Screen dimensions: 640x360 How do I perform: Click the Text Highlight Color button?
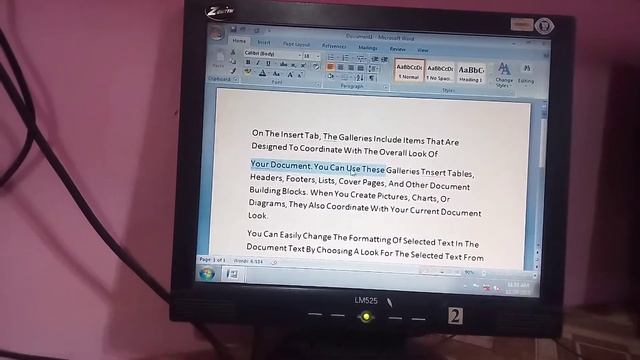[248, 71]
